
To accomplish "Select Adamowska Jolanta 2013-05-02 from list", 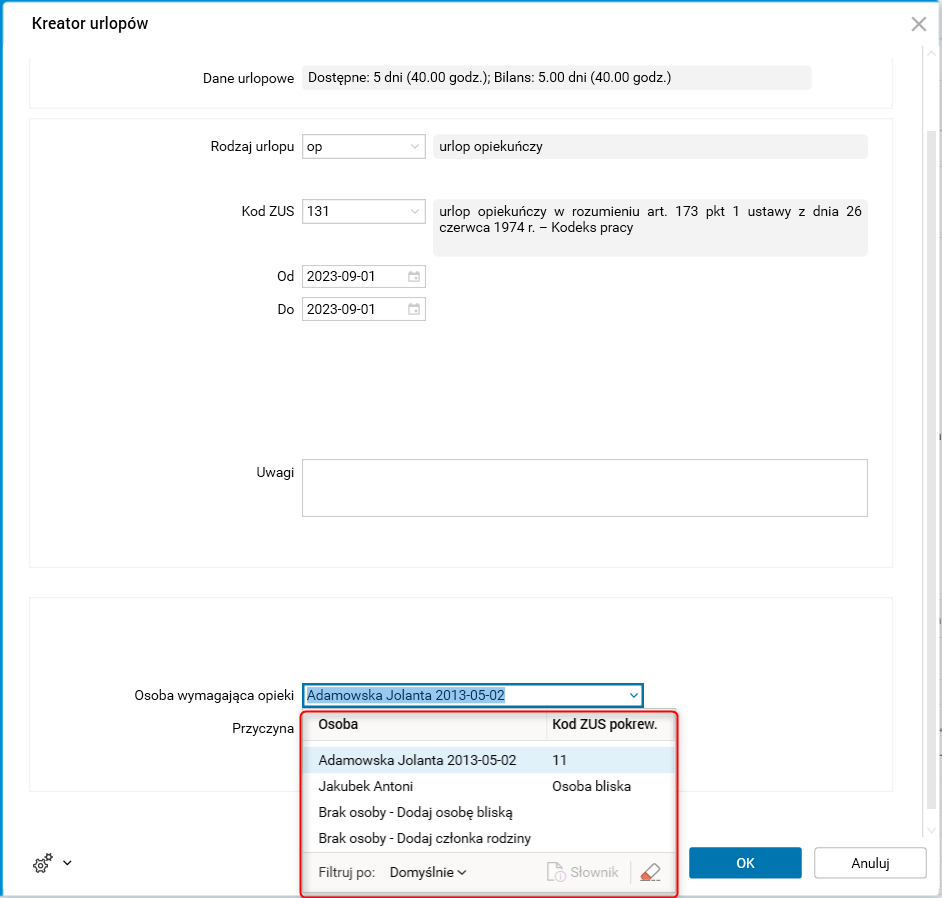I will point(489,760).
